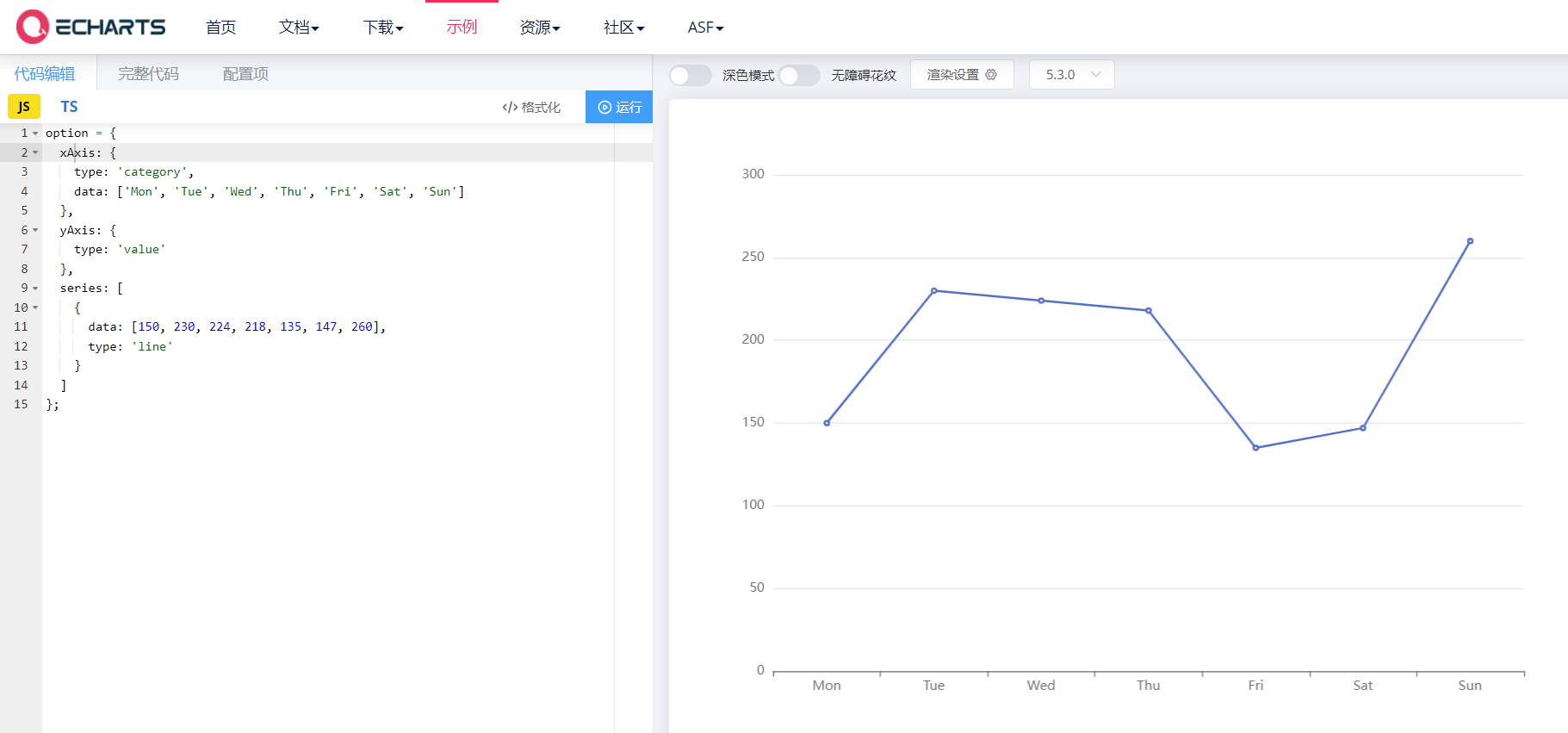Open 渲染设置 render settings
The image size is (1568, 733).
pos(962,75)
